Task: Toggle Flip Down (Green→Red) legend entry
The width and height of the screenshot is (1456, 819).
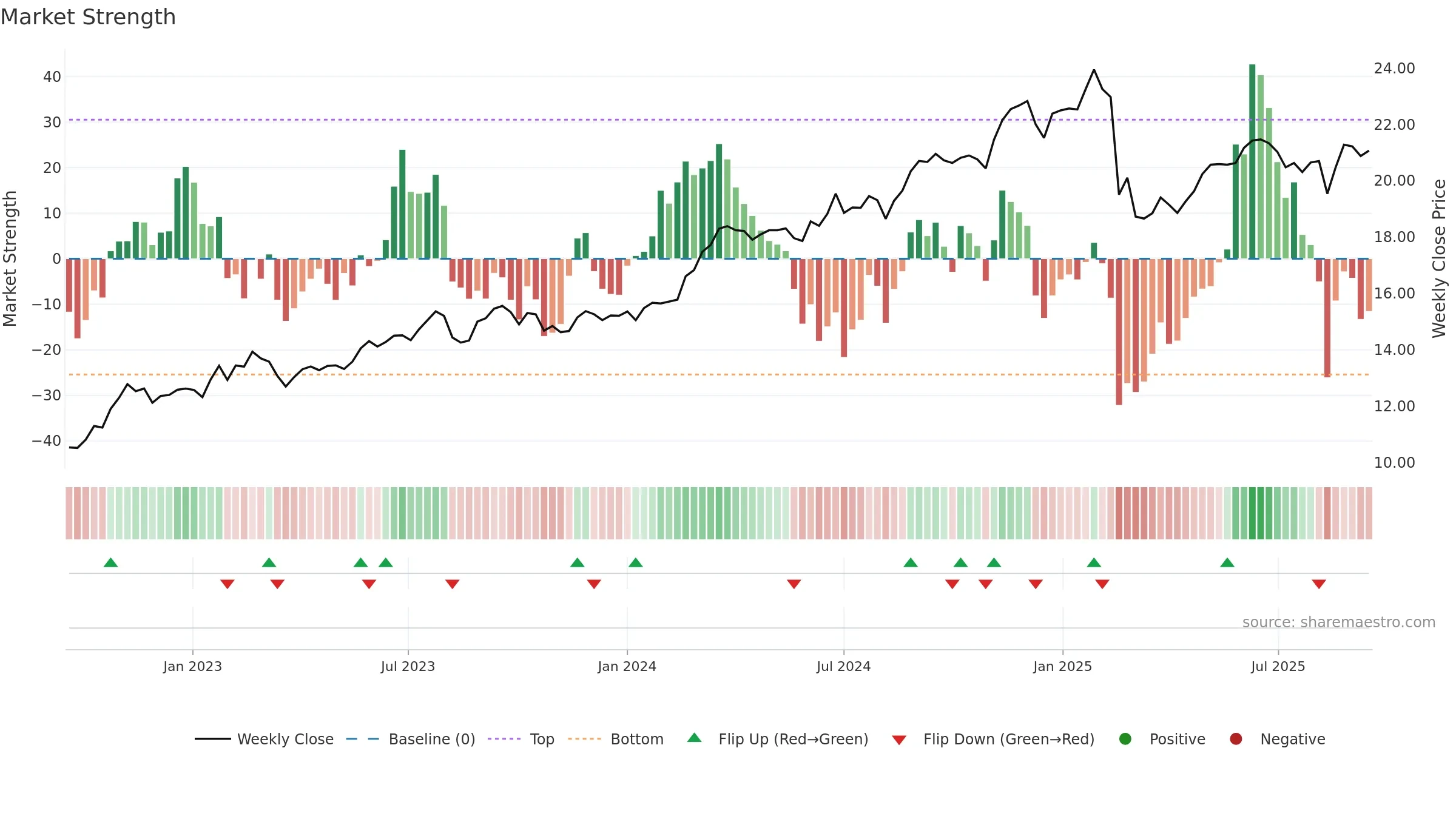Action: (993, 739)
